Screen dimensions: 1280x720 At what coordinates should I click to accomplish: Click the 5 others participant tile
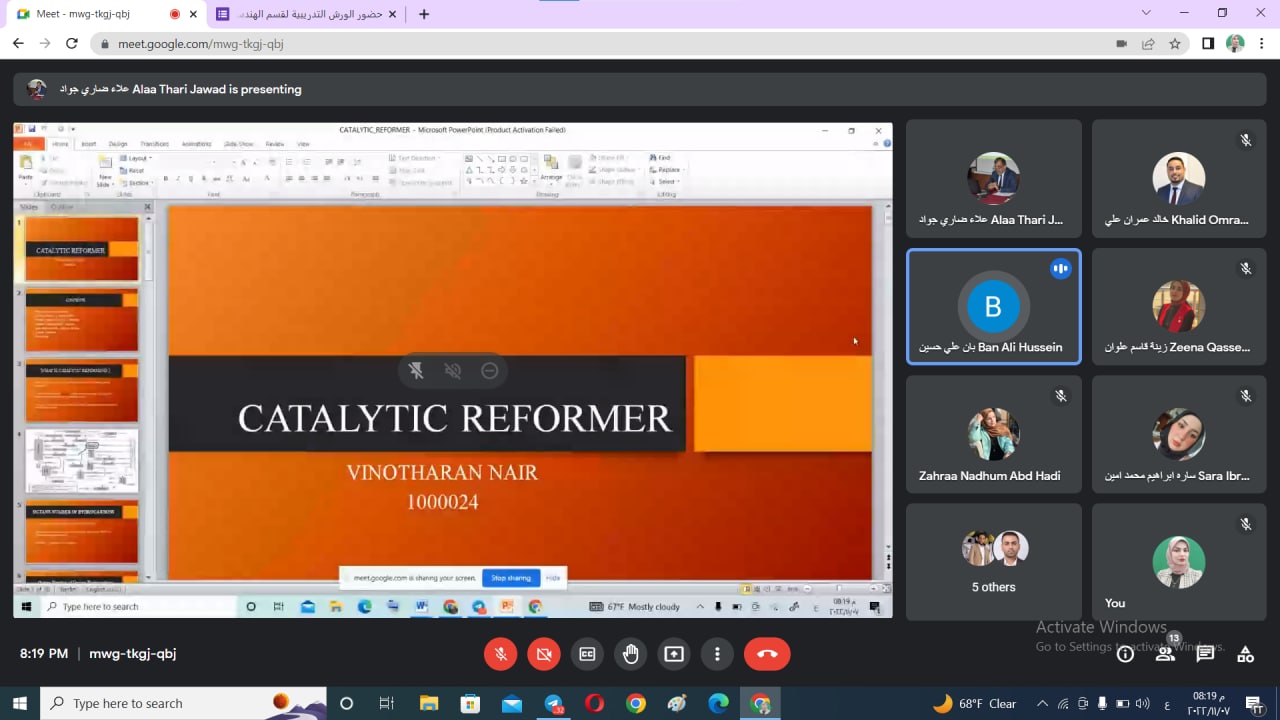coord(993,562)
